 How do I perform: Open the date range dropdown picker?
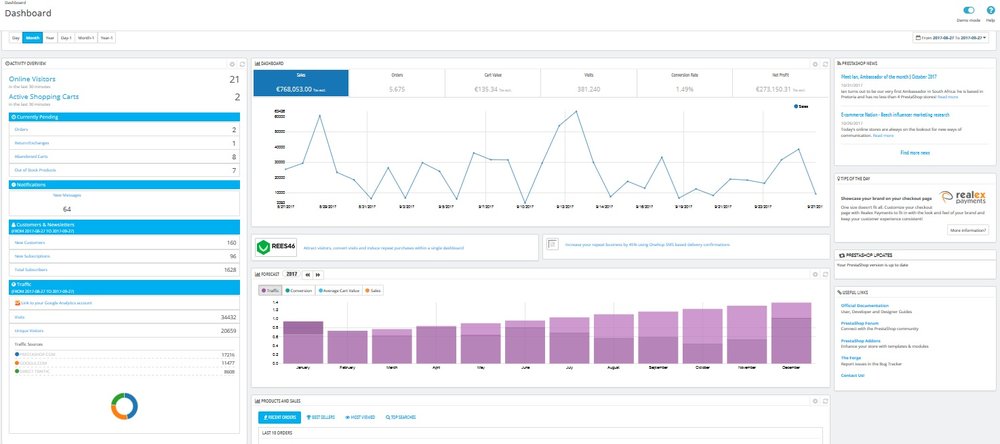(953, 38)
